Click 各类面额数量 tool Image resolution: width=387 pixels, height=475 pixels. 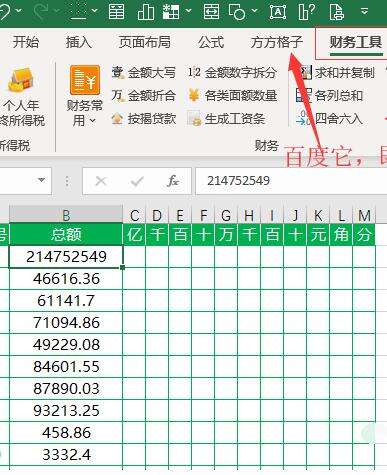[x=232, y=96]
